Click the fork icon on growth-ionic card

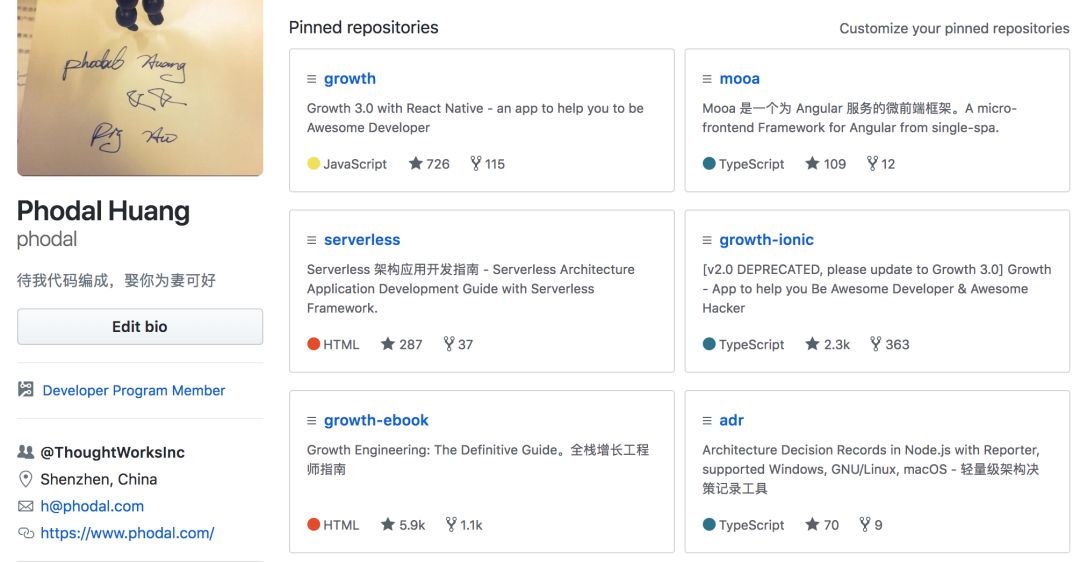[x=876, y=344]
